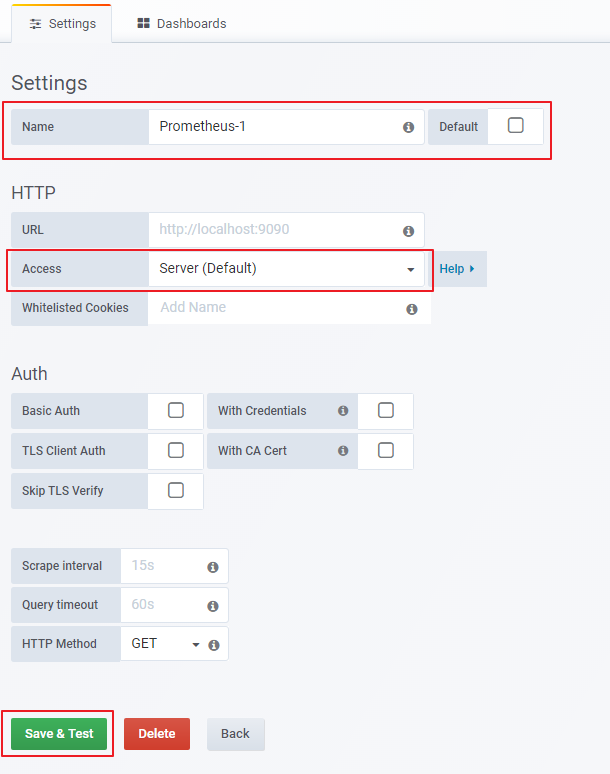
Task: Click the Whitelisted Cookies info icon
Action: click(x=412, y=309)
